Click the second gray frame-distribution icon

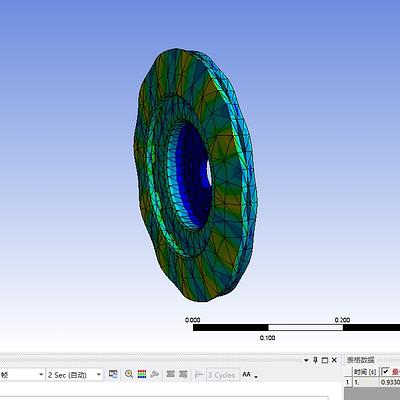(x=183, y=374)
